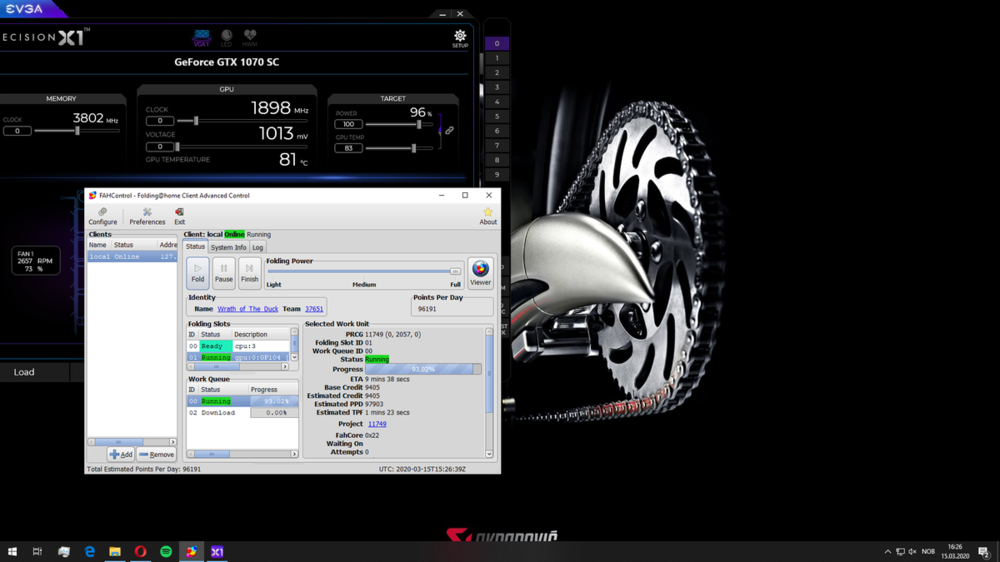This screenshot has height=562, width=1000.
Task: Switch to the System Info tab
Action: coord(228,248)
